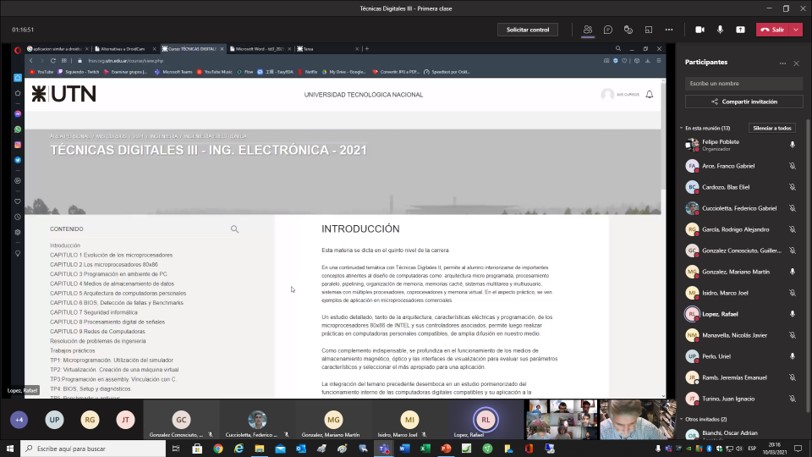Click the UP avatar in the video strip

pos(54,420)
